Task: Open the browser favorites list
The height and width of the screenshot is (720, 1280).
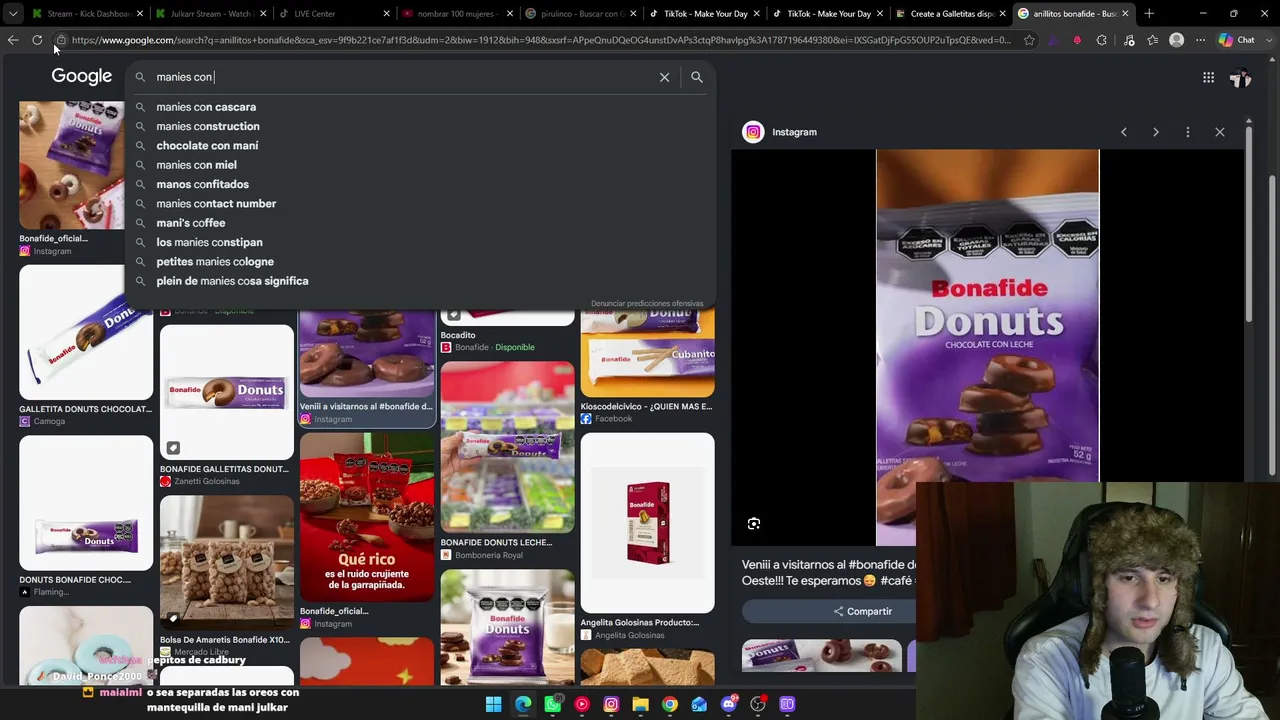Action: pos(1153,40)
